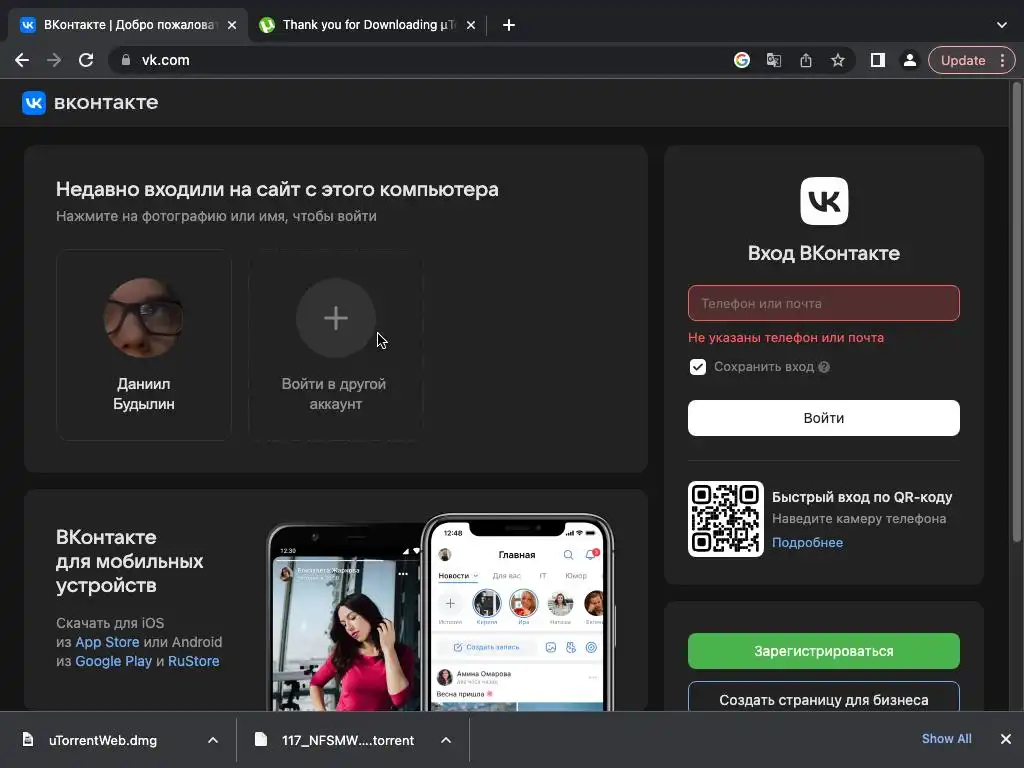Select the Даниил Будылин account photo

[144, 318]
